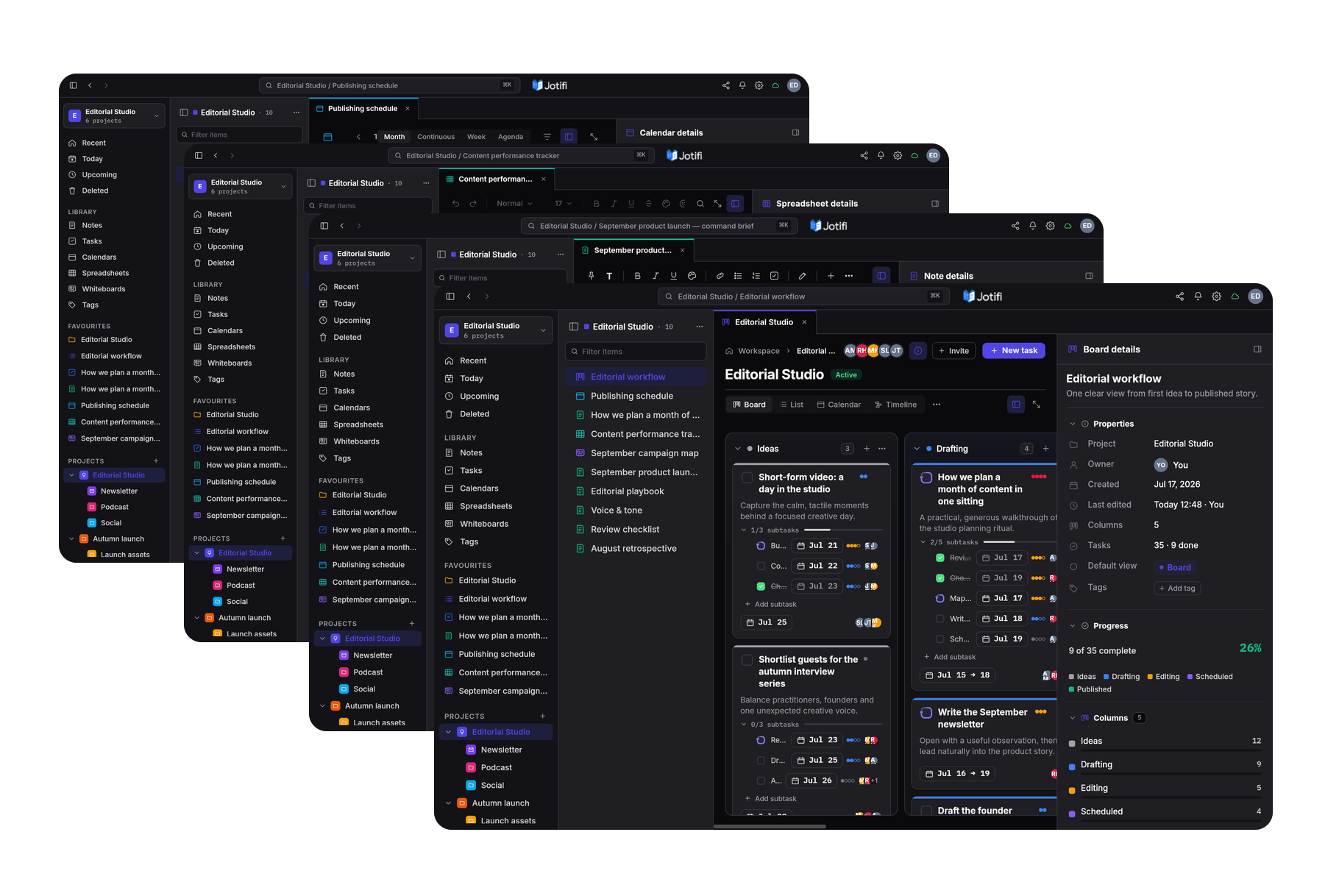Open notifications bell in Editorial workflow window

1198,296
